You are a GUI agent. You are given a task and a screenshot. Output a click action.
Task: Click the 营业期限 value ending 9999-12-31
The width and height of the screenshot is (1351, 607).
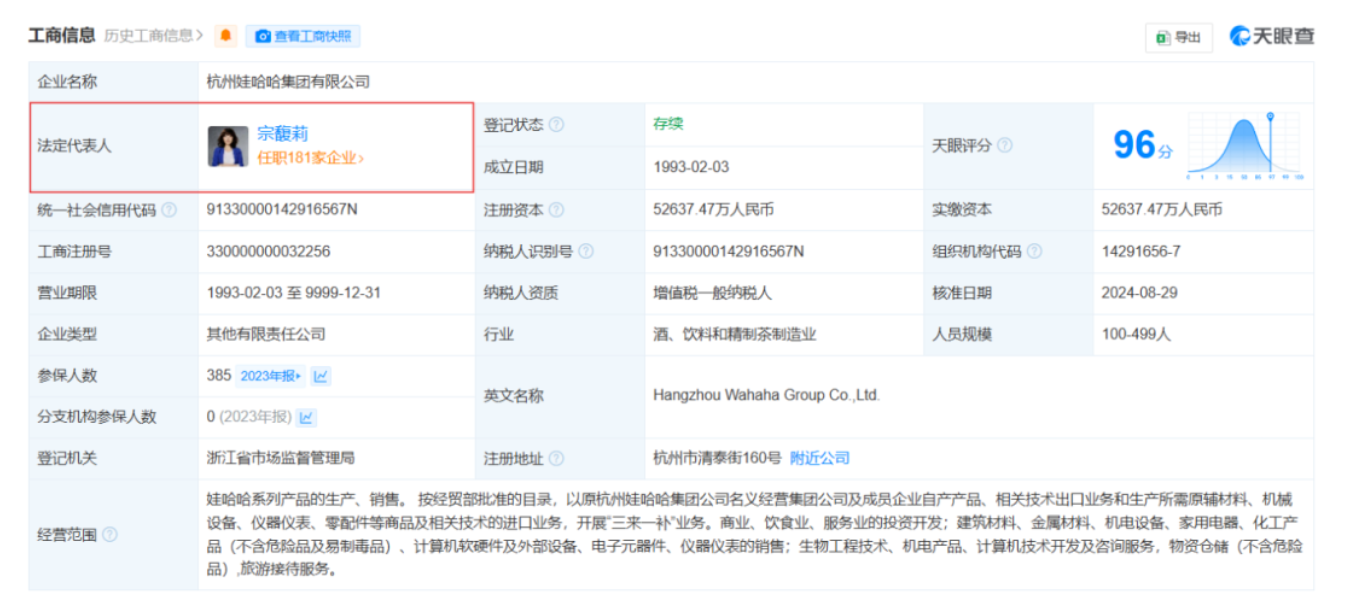point(293,293)
